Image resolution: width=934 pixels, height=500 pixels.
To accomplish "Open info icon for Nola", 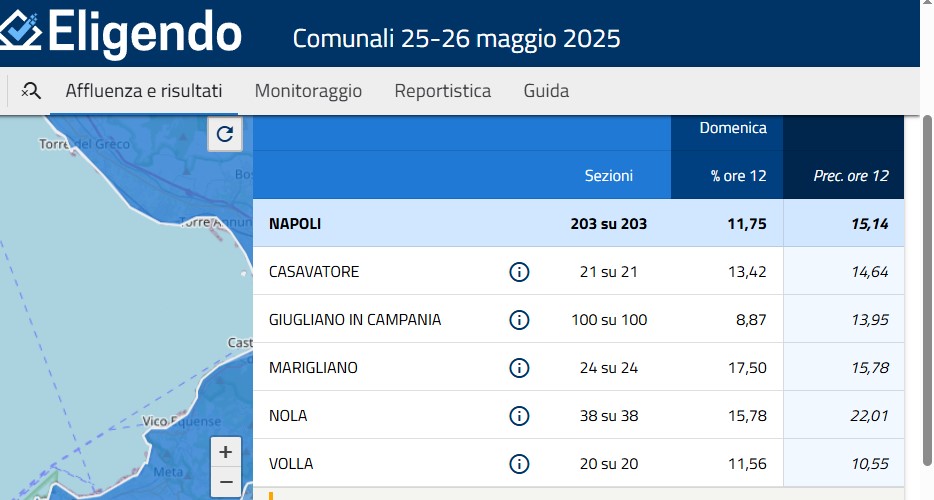I will (519, 416).
